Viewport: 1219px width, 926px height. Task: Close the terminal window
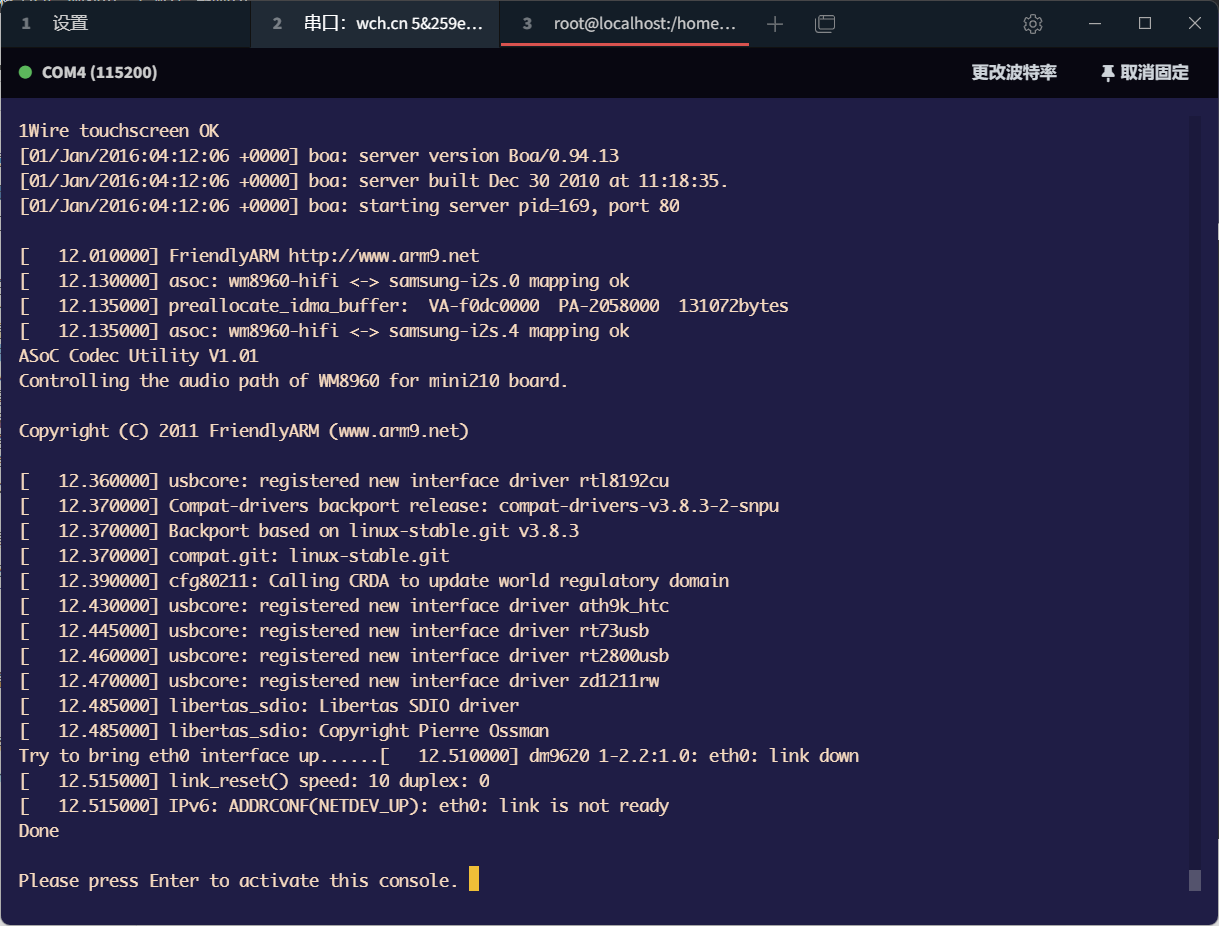(1195, 23)
